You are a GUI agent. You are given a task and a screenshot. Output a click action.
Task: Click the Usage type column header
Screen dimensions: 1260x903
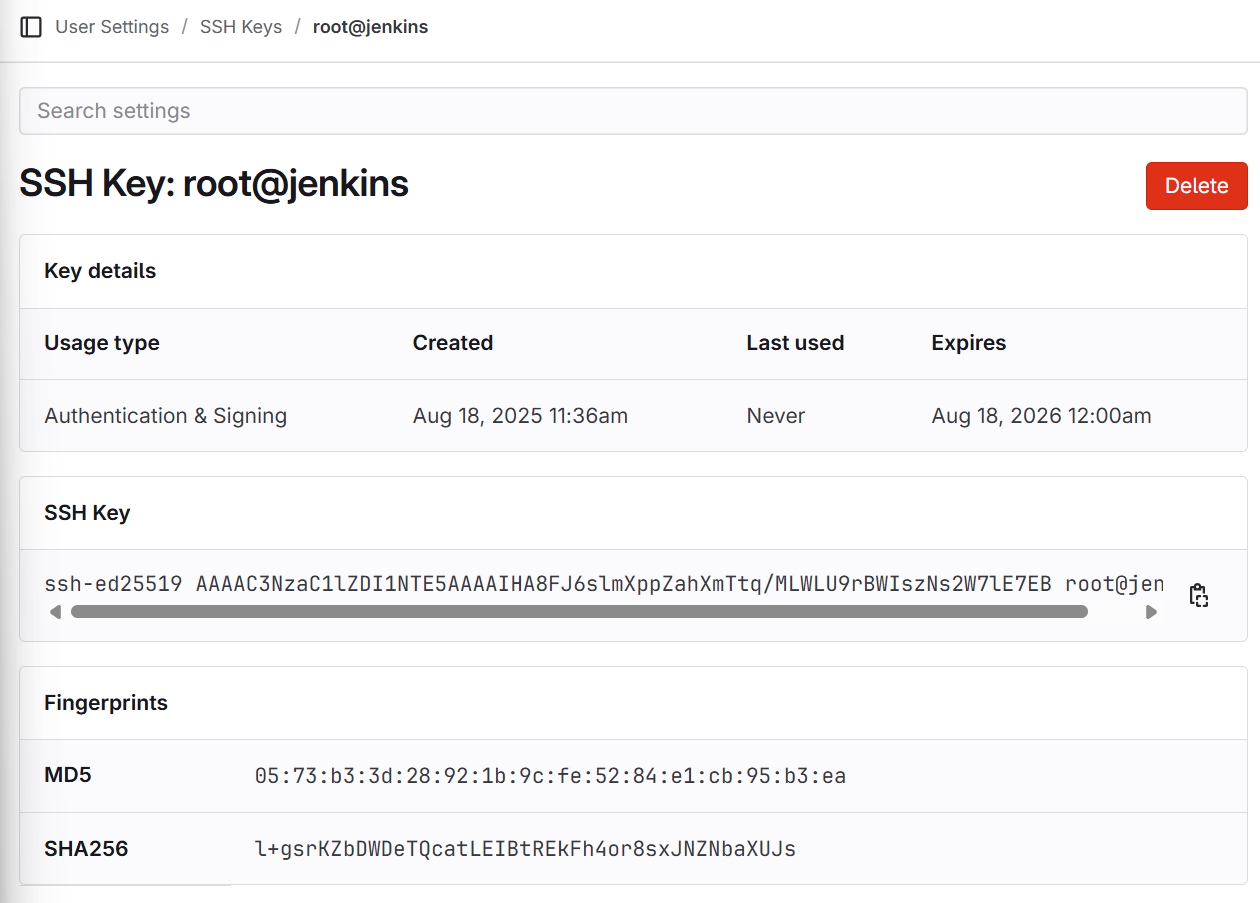tap(102, 343)
